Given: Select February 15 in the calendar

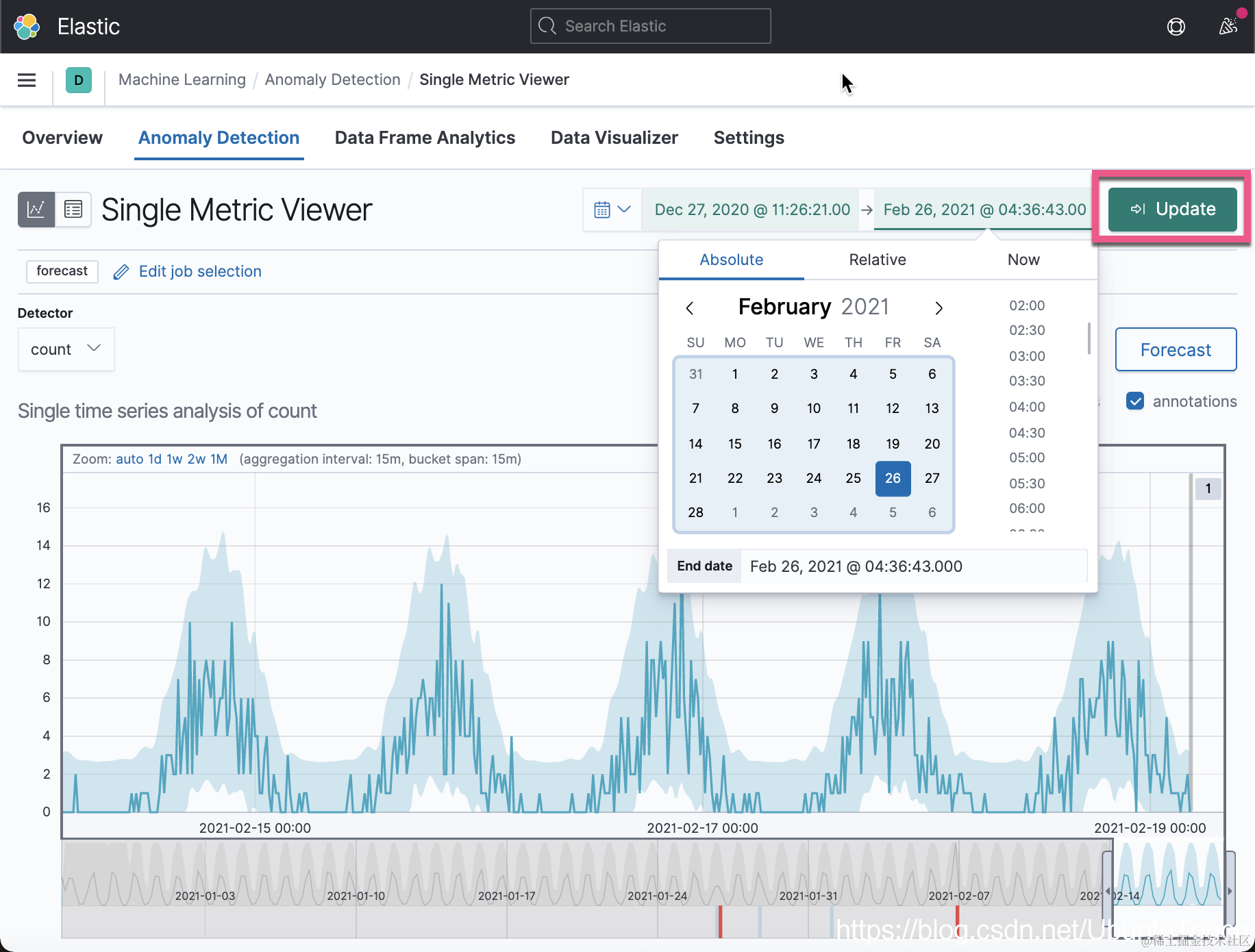Looking at the screenshot, I should [x=735, y=444].
